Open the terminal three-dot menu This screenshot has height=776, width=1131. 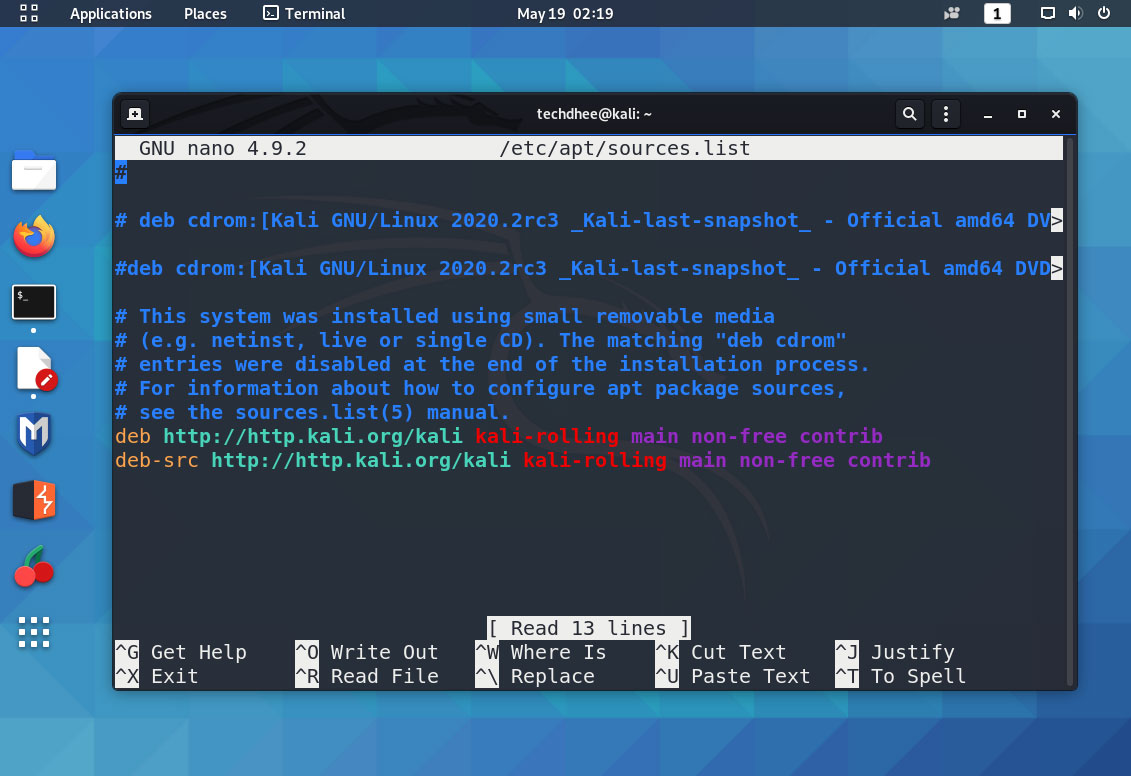946,114
